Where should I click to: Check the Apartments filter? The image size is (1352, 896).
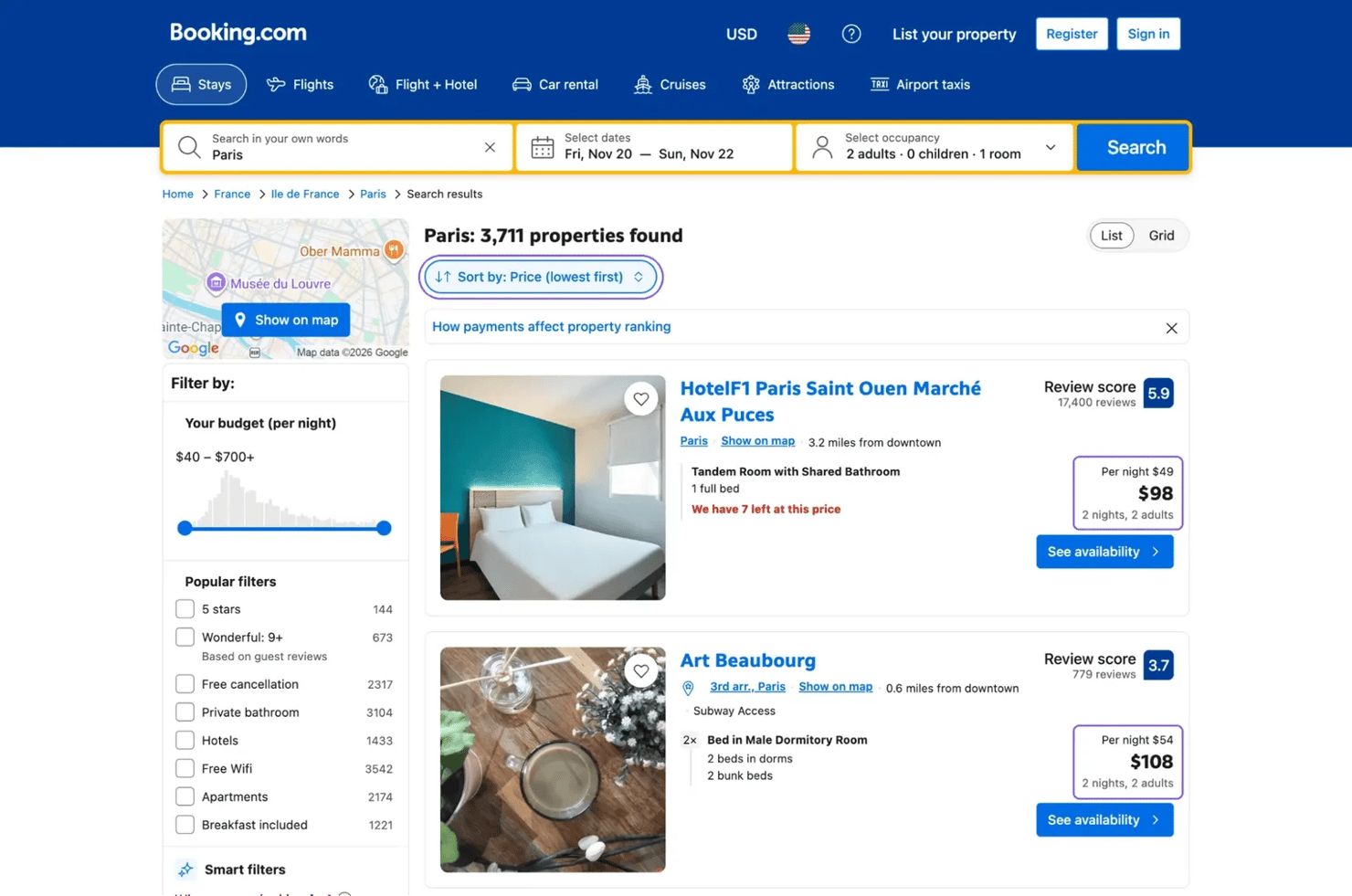coord(185,797)
